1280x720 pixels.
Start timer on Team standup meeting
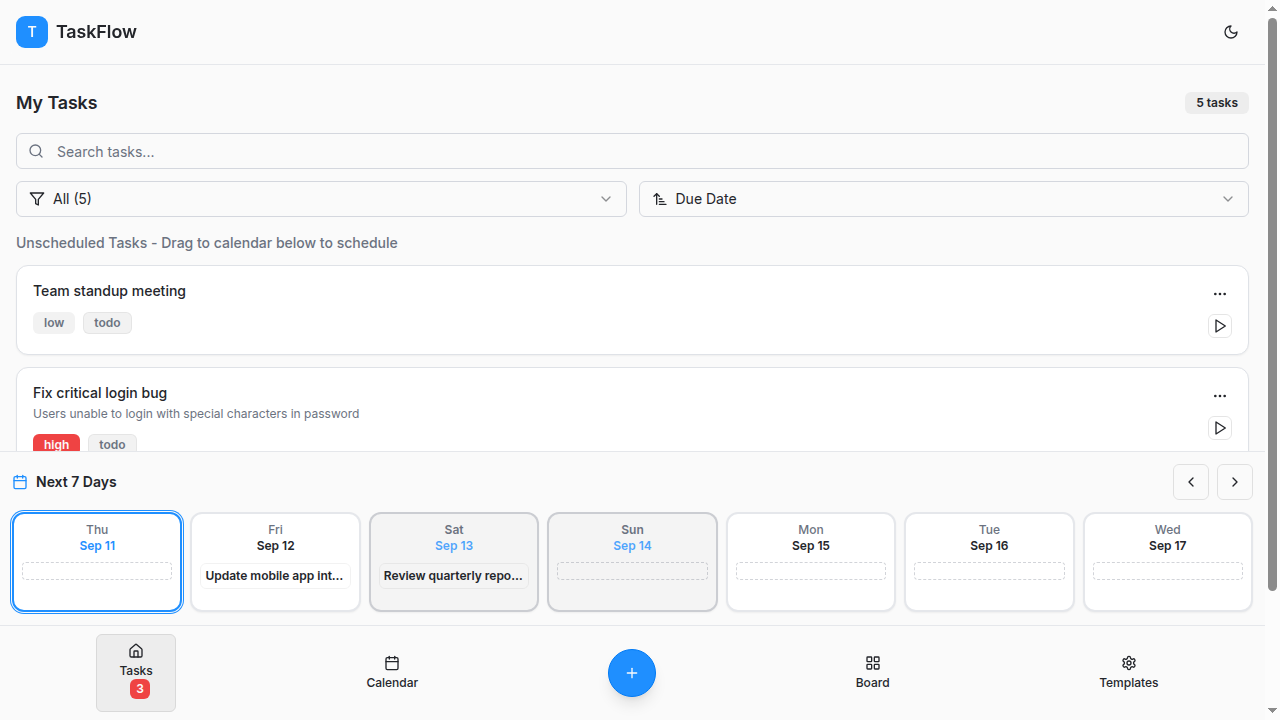[1219, 326]
